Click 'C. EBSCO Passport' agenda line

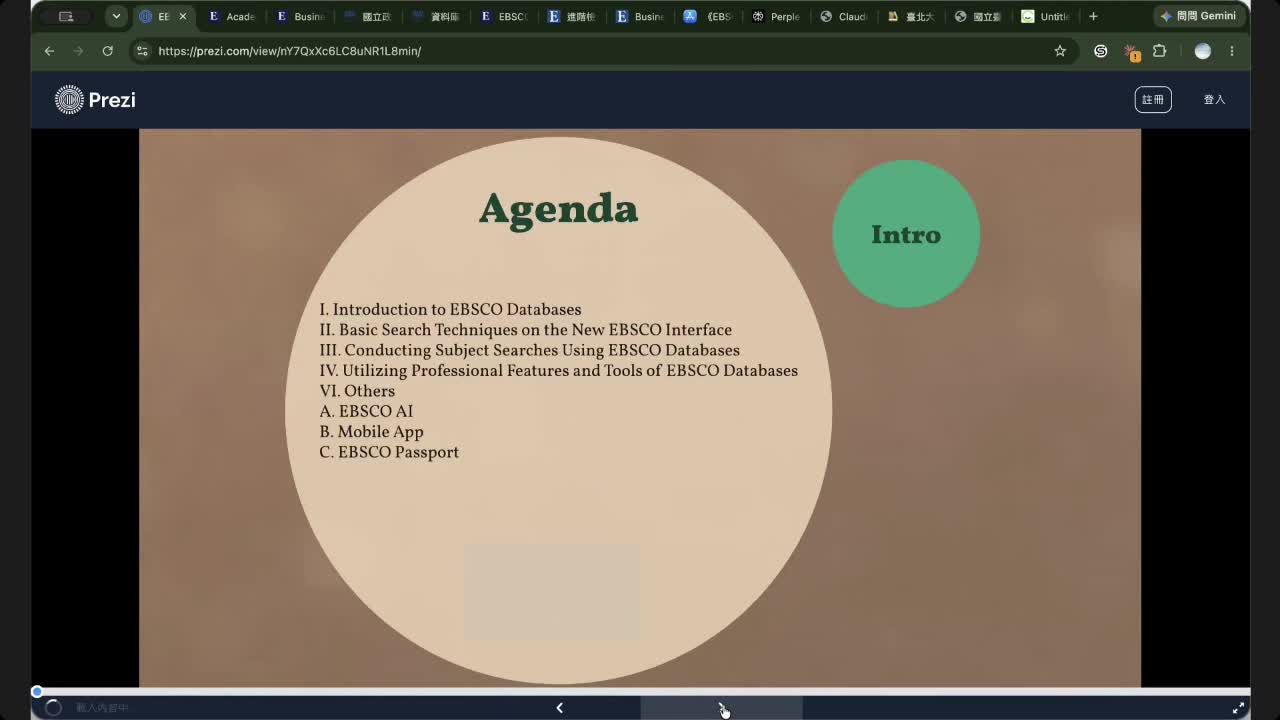point(389,452)
